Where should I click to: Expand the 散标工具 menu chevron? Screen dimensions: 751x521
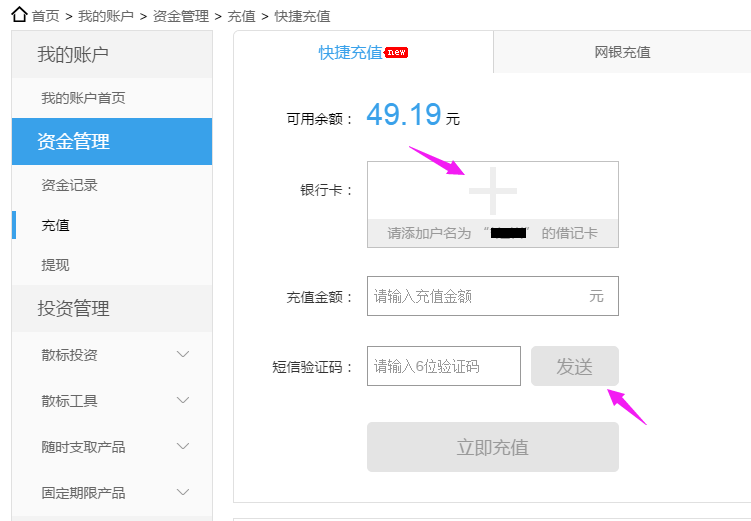[x=183, y=401]
